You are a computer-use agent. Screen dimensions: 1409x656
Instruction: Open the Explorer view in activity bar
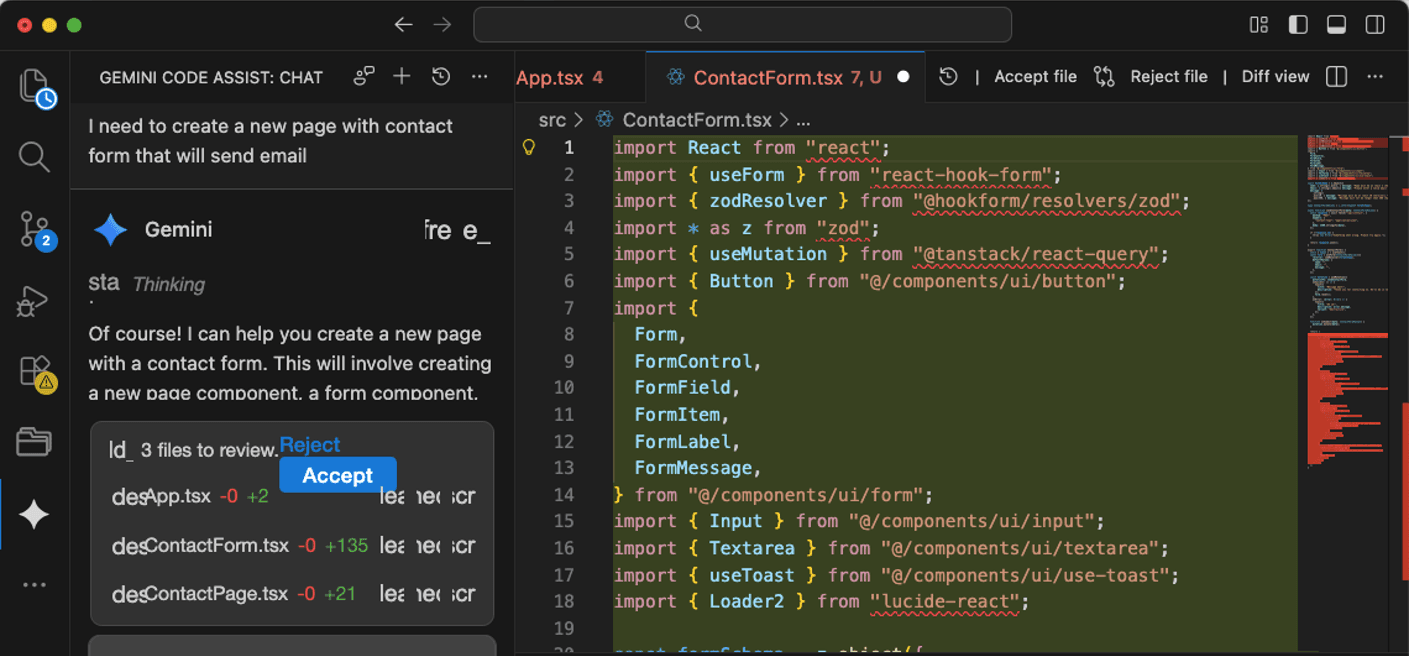[x=35, y=87]
